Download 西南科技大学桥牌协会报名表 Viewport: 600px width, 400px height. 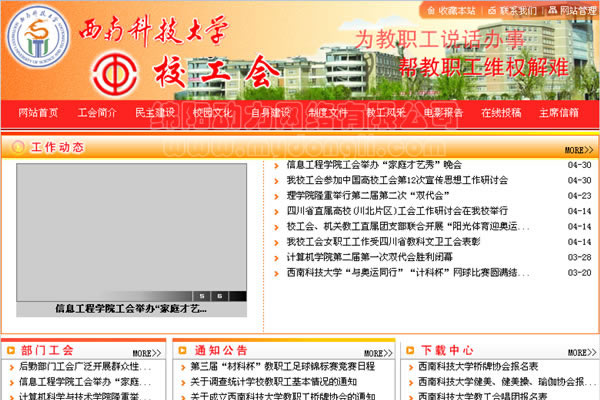478,366
